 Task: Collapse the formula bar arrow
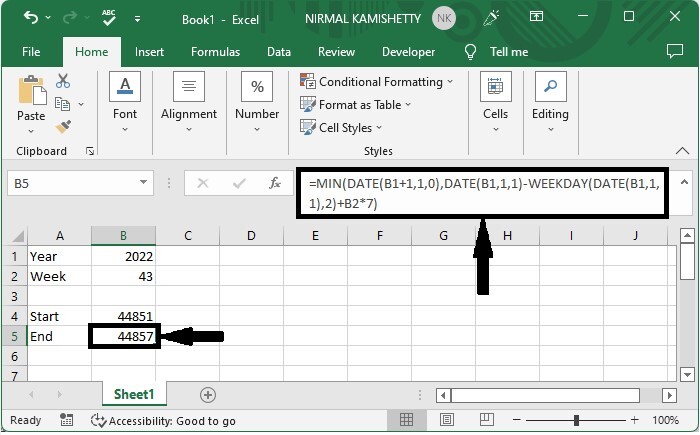[x=684, y=182]
